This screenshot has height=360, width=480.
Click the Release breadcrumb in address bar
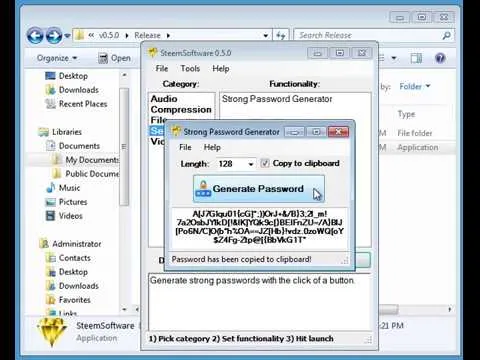[147, 35]
